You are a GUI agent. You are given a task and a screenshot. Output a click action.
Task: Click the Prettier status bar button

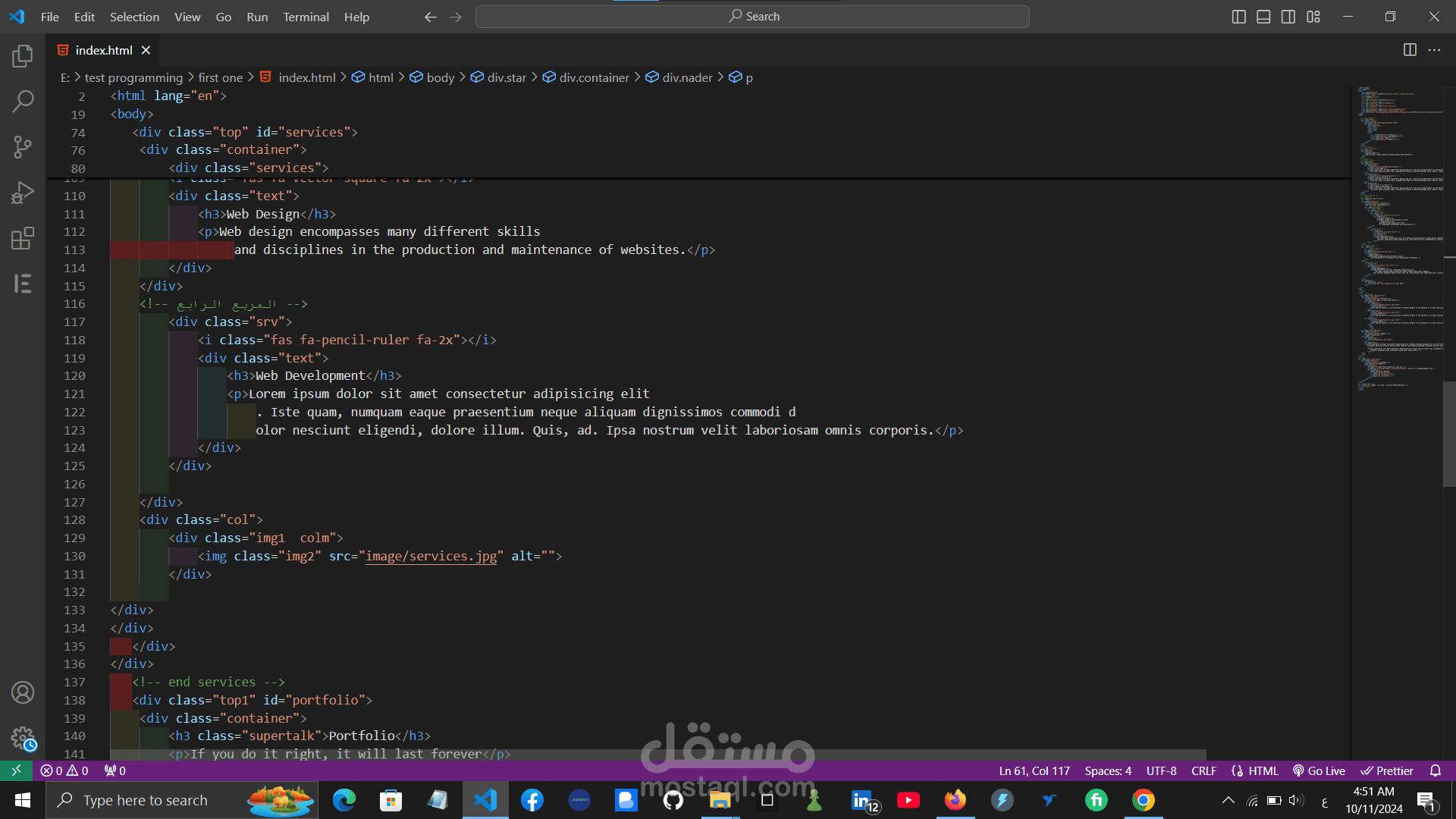tap(1387, 770)
